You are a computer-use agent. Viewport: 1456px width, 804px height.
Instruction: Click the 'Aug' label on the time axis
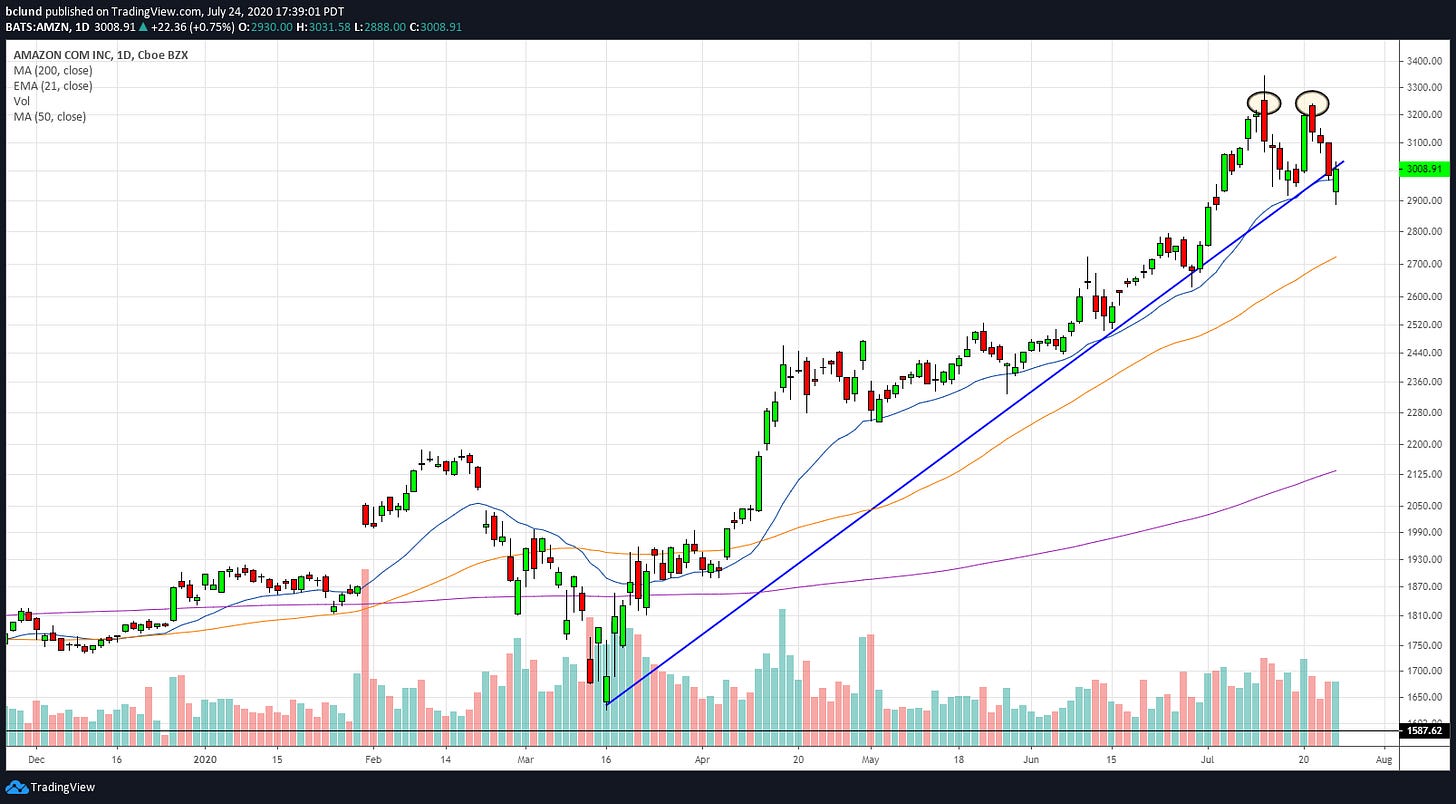[1384, 760]
